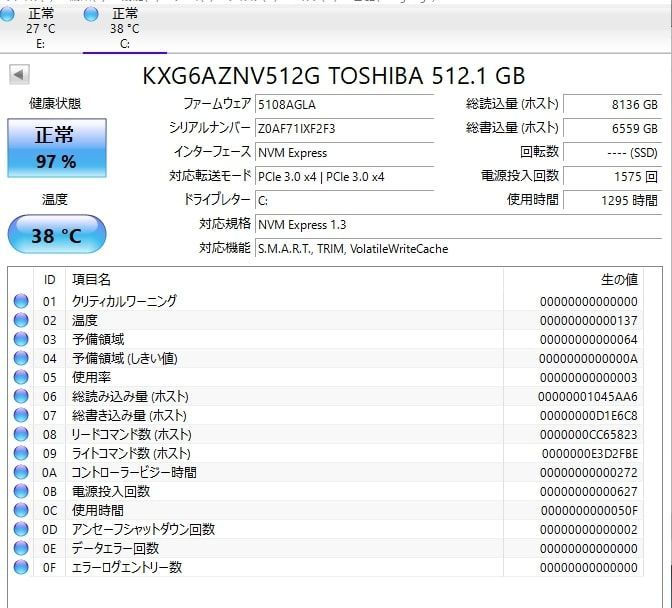Click the drive letter field
The height and width of the screenshot is (608, 672).
[x=345, y=201]
